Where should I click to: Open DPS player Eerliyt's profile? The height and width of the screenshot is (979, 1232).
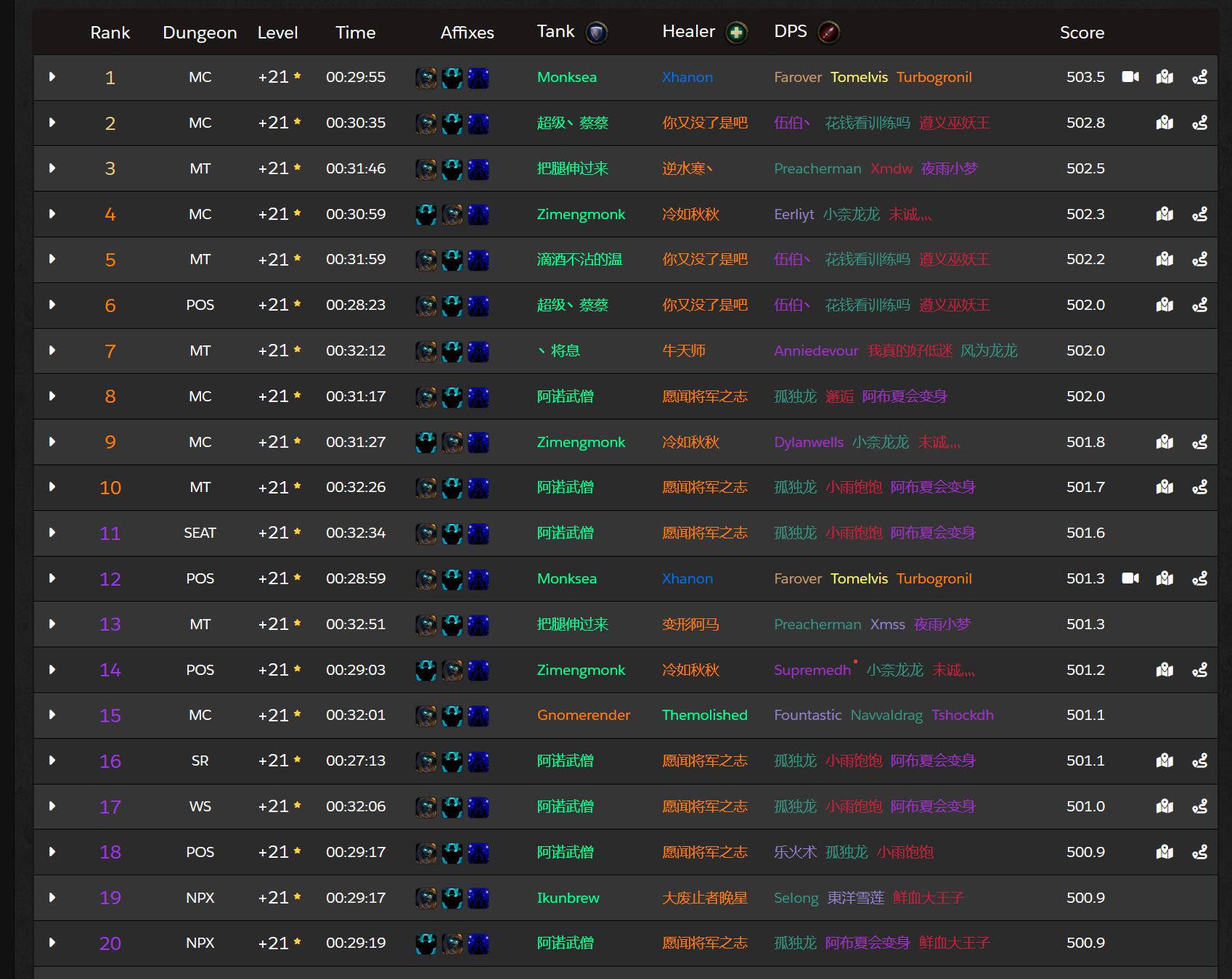coord(794,214)
